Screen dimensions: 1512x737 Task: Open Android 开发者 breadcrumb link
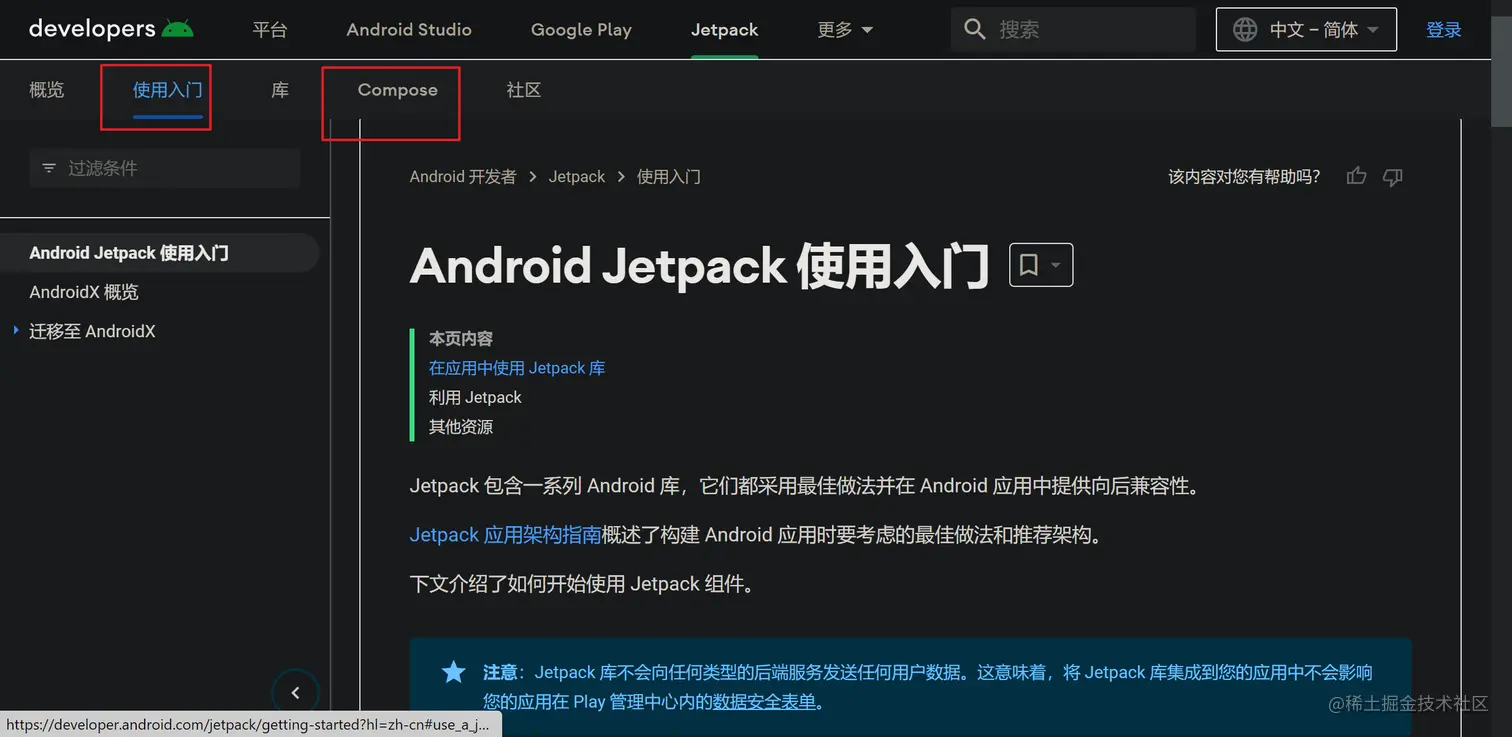(463, 177)
